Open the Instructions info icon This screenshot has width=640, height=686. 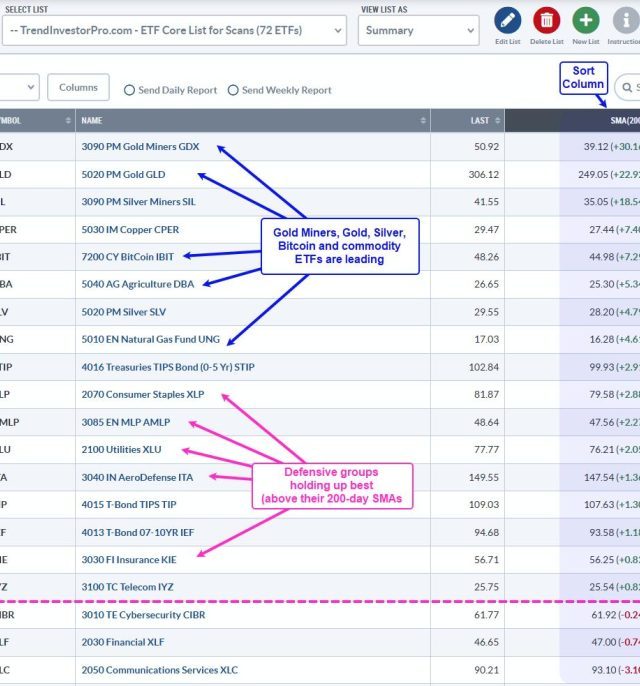click(x=626, y=20)
